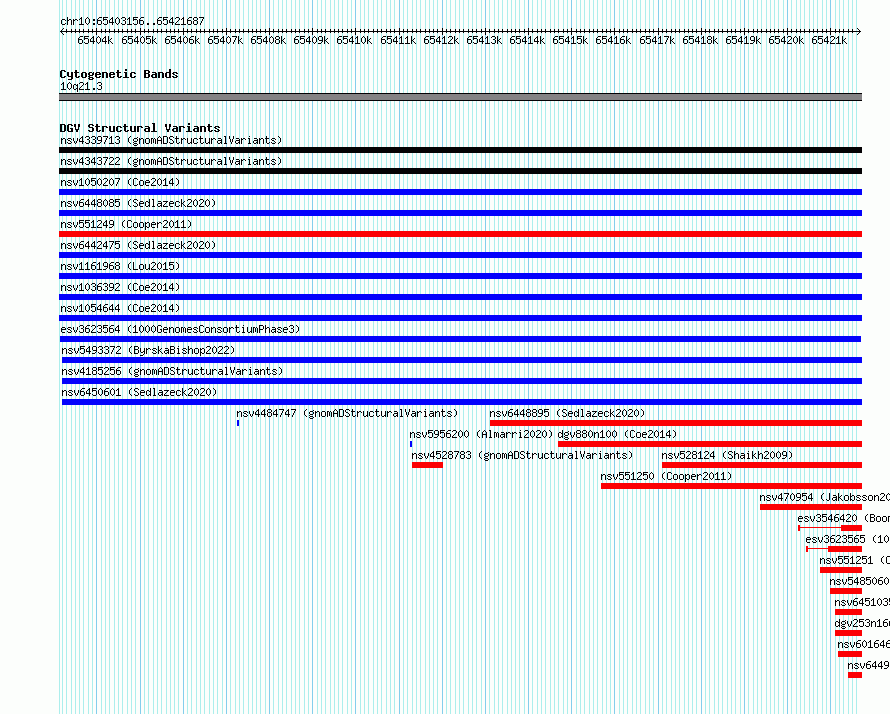This screenshot has width=890, height=714.
Task: Open nsv4484747 (gnomADStructuralVariants) variant label
Action: tap(347, 413)
